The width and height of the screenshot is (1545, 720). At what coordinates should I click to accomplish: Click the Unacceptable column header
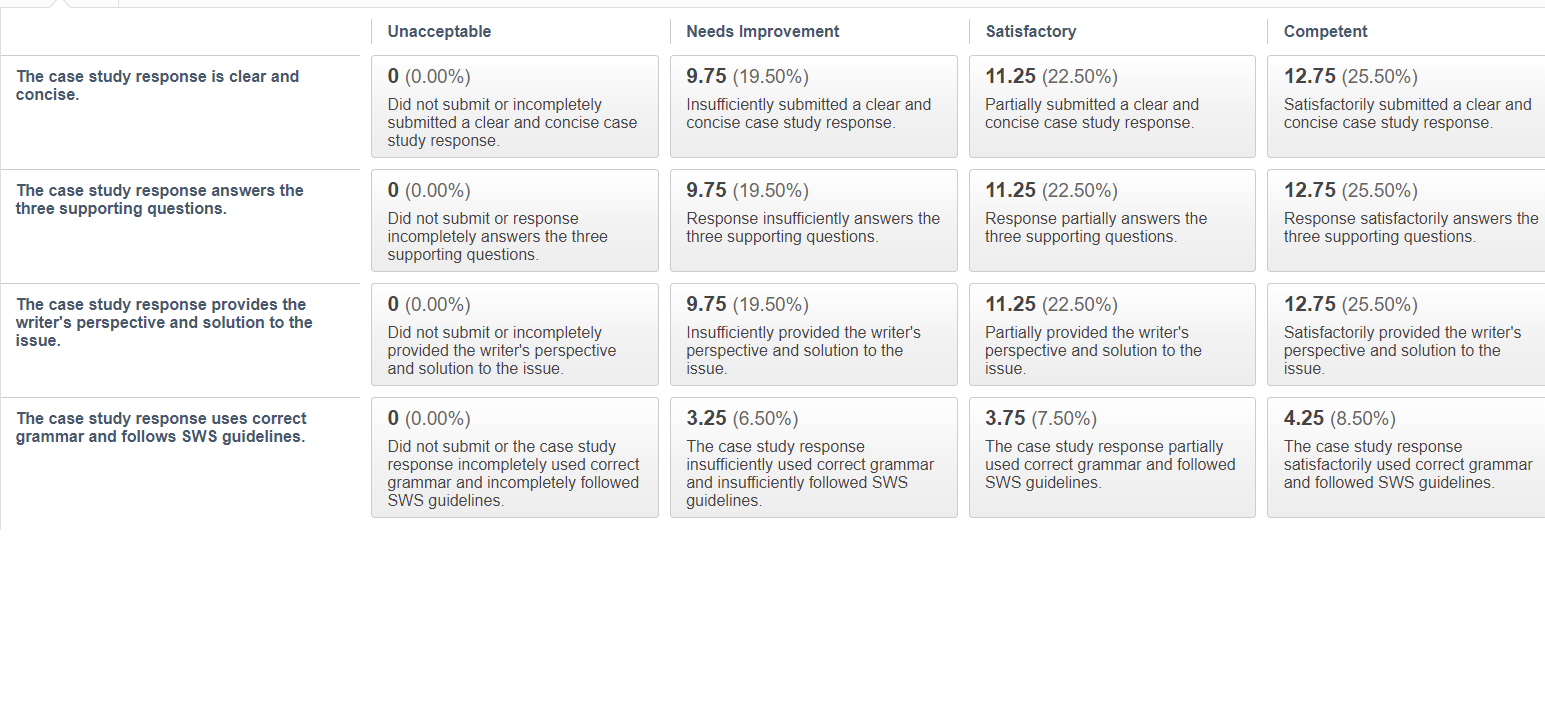tap(439, 31)
